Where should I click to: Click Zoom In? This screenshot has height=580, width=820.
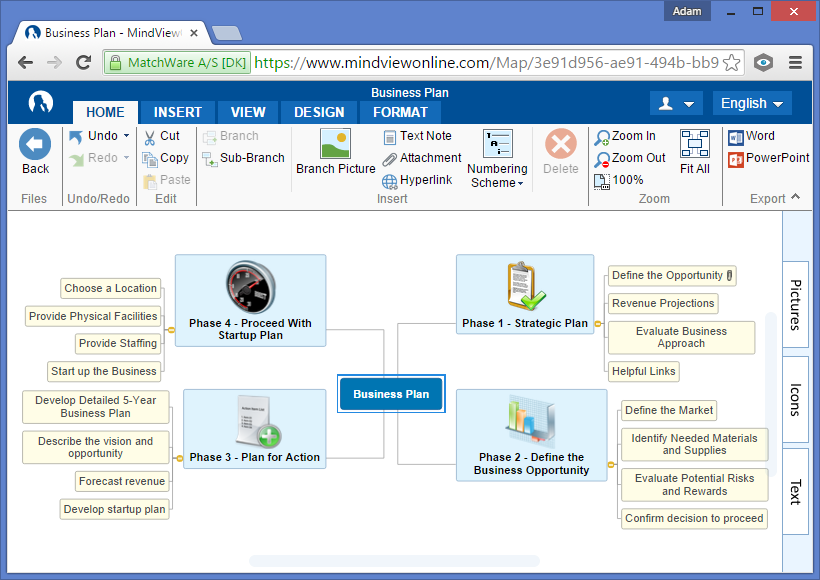click(x=624, y=137)
